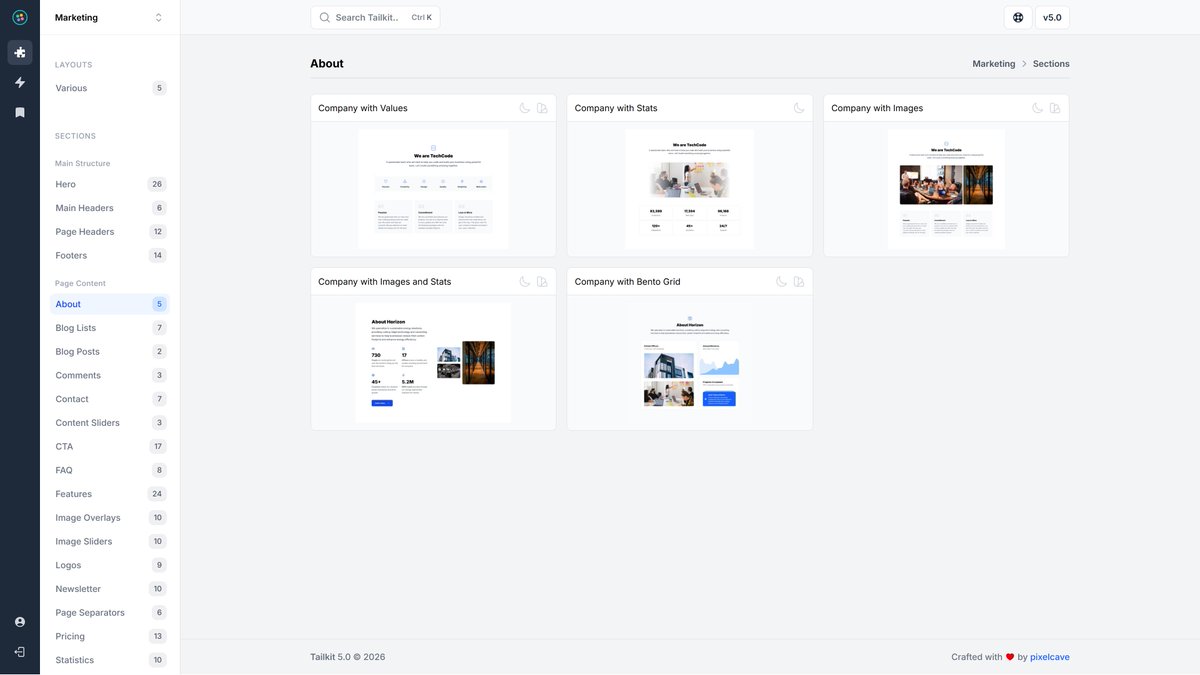Click the Sections breadcrumb link
This screenshot has width=1200, height=675.
click(x=1051, y=63)
